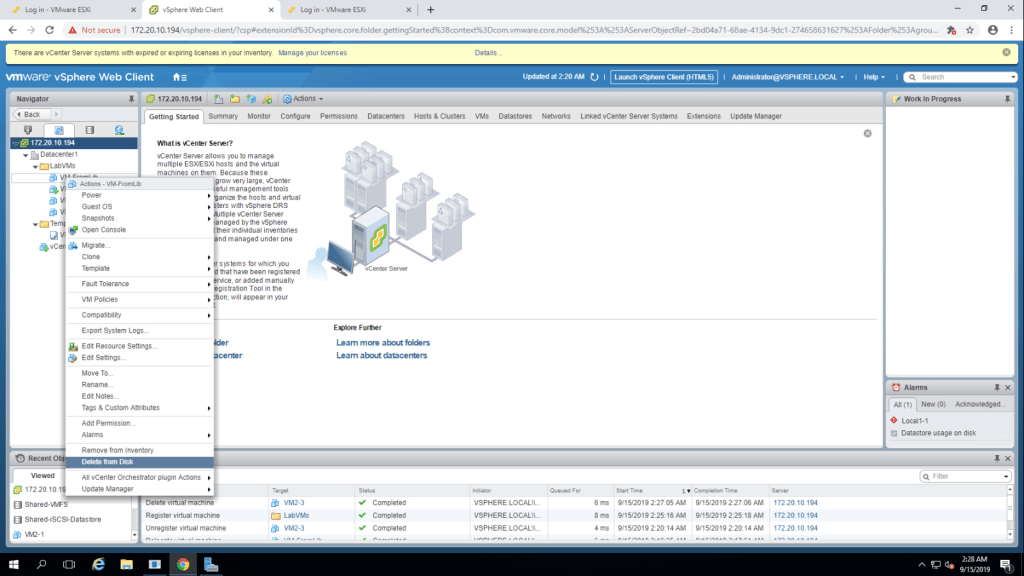
Task: Open the Administrator@VSPHERE.LOCAL user dropdown
Action: (x=788, y=77)
